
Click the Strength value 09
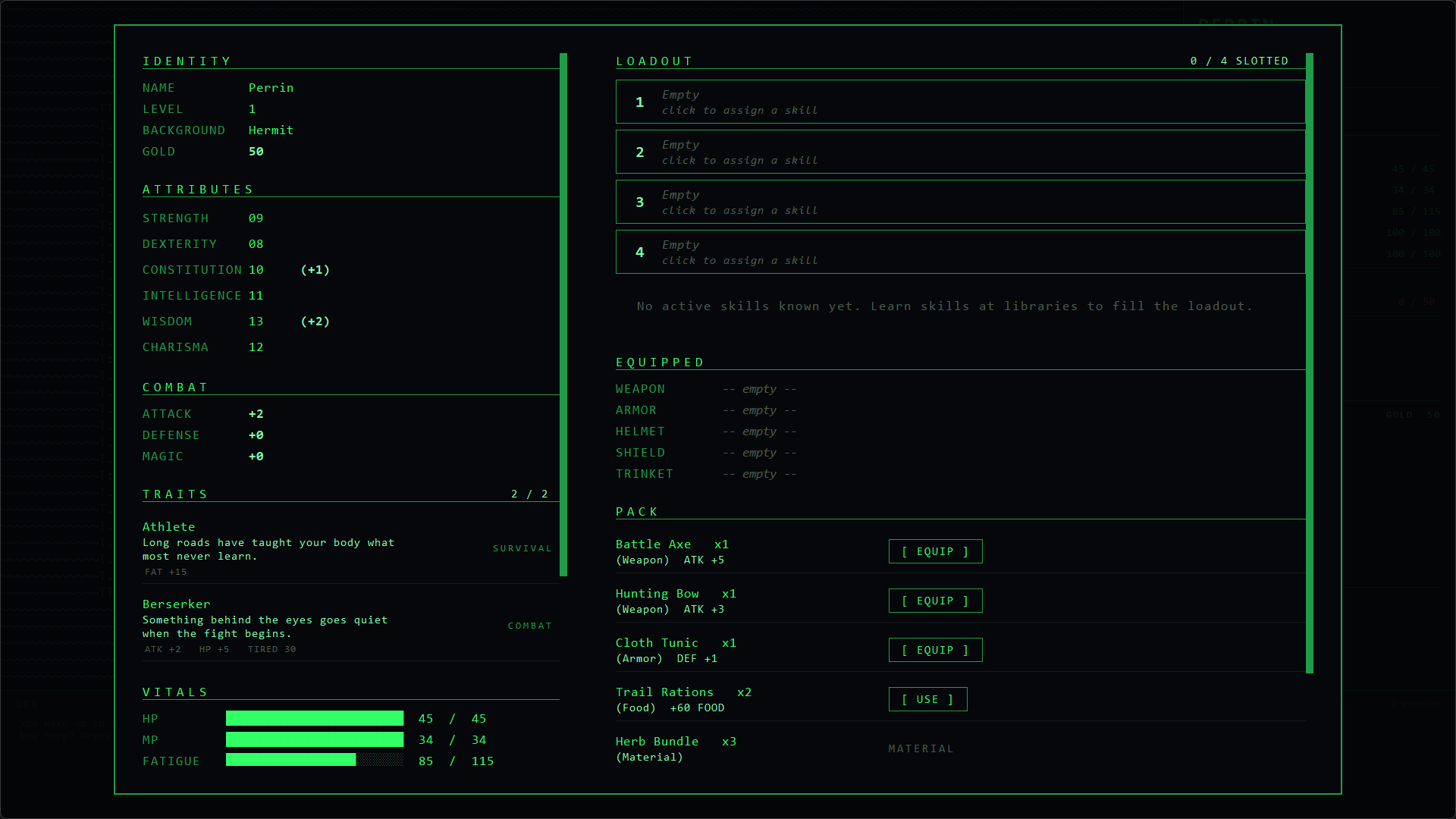(256, 218)
